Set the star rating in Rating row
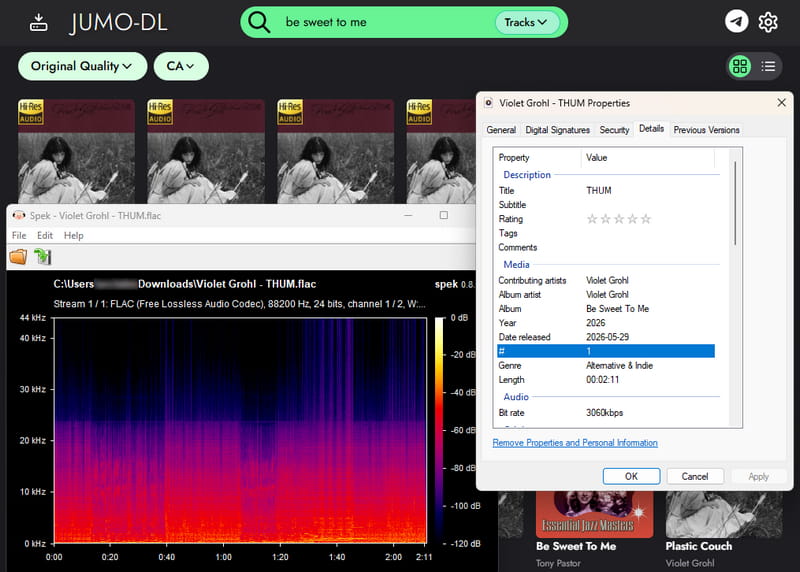Viewport: 800px width, 572px height. 619,219
